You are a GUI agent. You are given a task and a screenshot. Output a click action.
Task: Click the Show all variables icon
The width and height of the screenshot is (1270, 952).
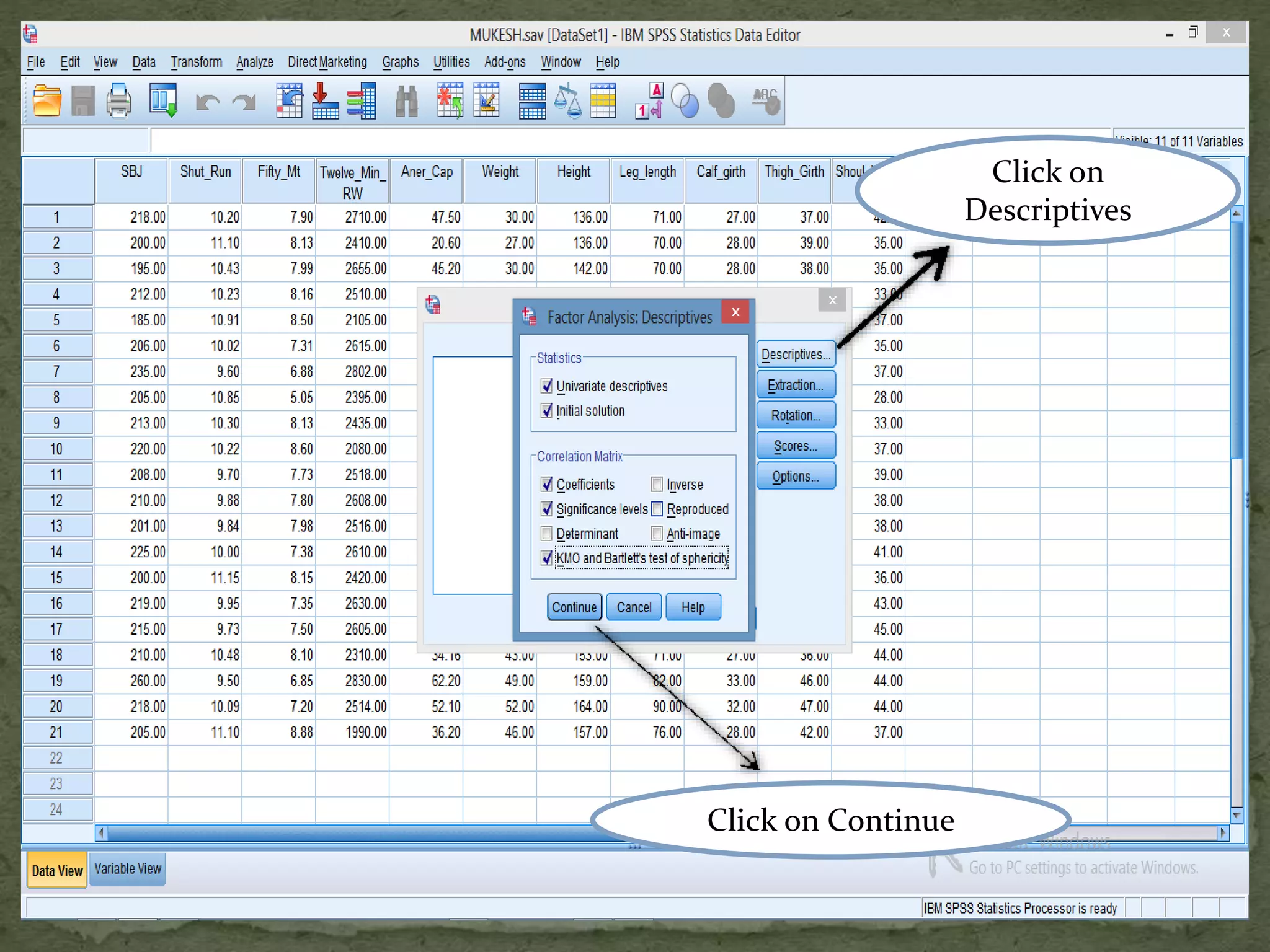point(721,101)
